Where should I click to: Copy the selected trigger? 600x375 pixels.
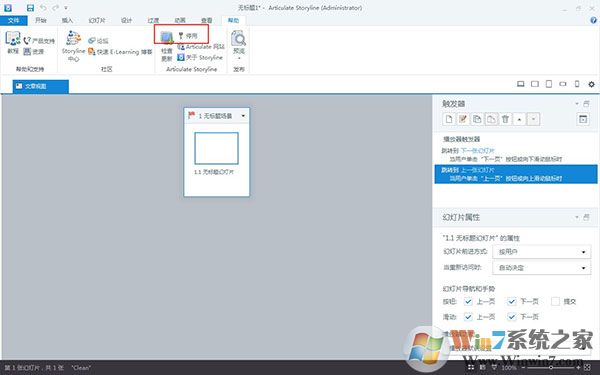pos(477,119)
